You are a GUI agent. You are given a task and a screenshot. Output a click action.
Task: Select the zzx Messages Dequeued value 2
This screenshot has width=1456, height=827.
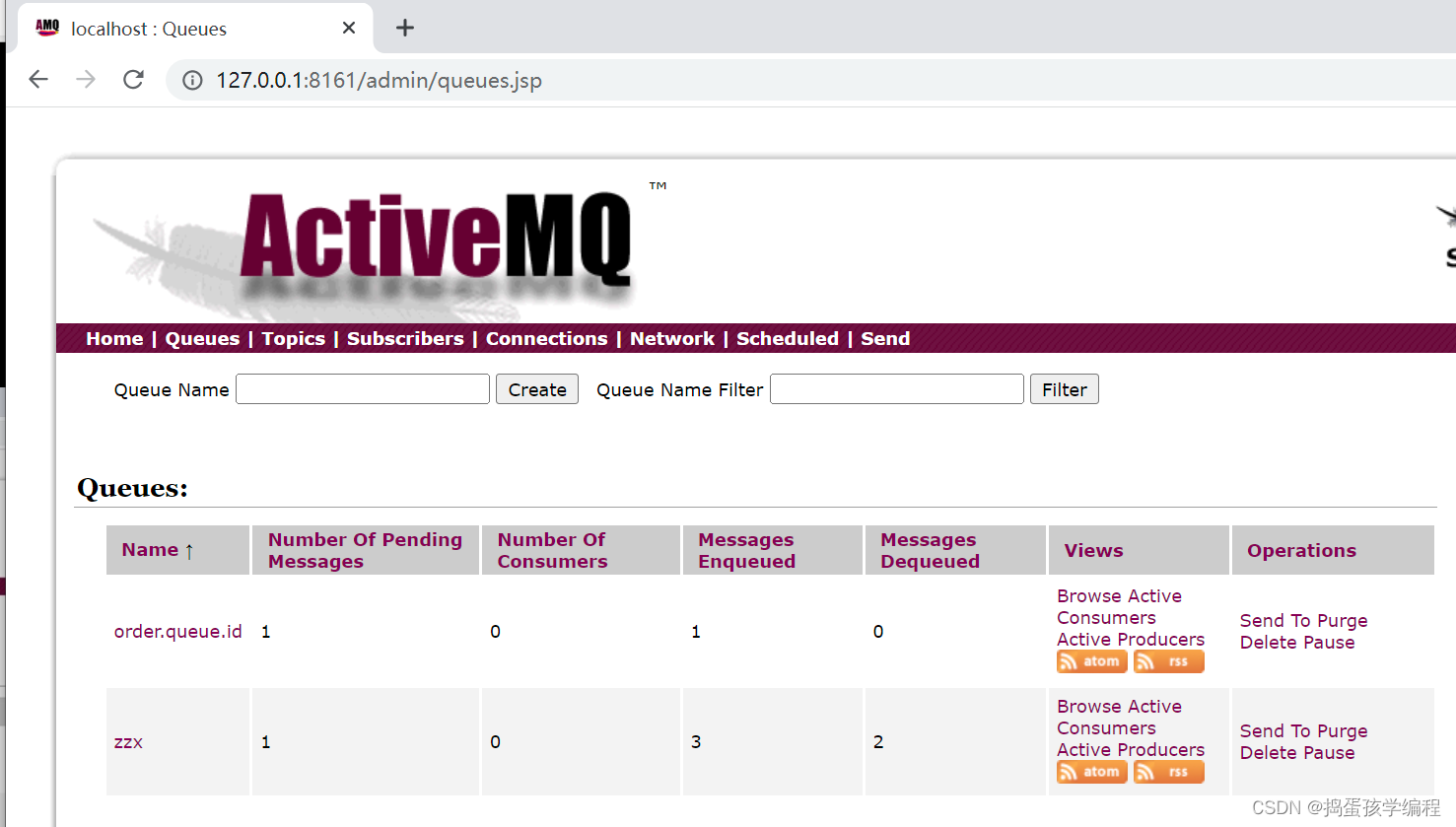pyautogui.click(x=878, y=742)
